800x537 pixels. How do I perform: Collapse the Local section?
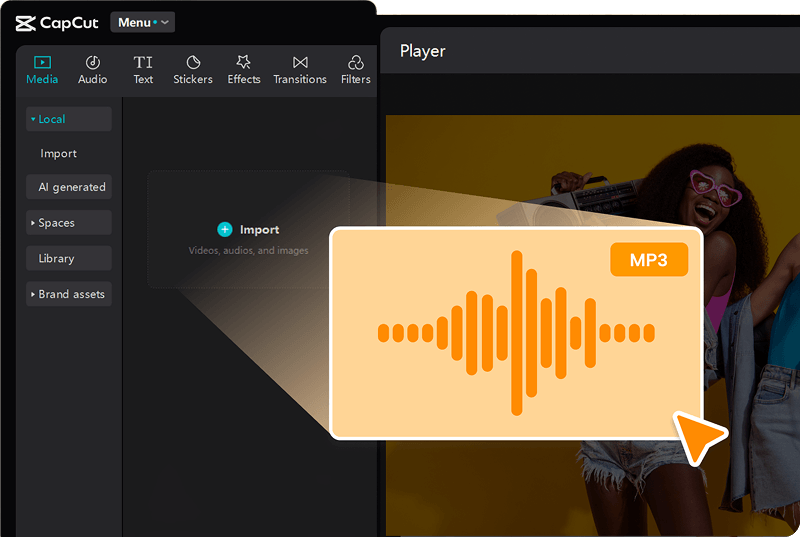tap(69, 119)
